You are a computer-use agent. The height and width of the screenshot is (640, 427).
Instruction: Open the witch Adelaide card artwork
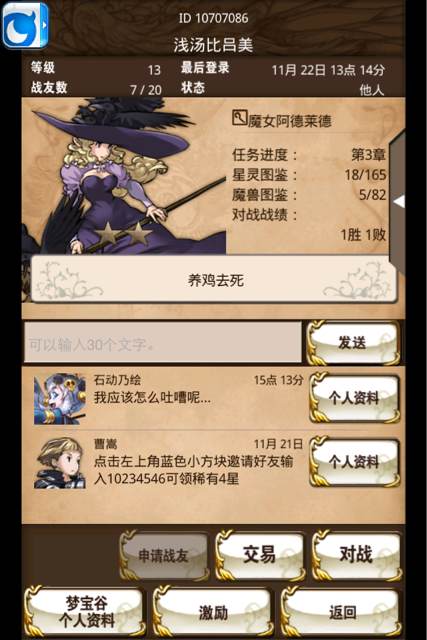coord(124,176)
